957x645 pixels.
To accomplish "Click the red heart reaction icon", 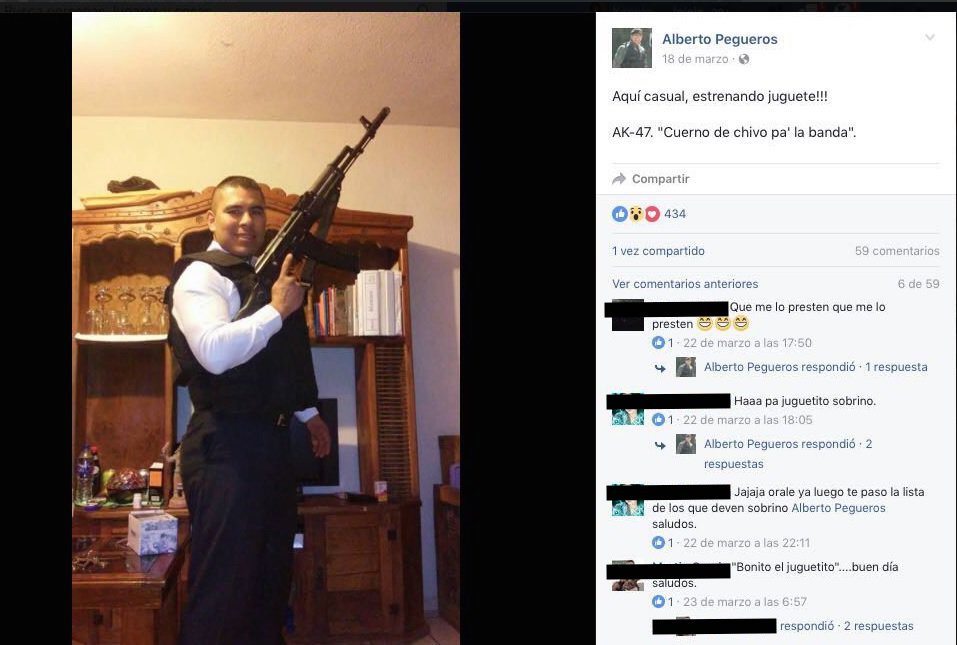I will click(x=652, y=214).
